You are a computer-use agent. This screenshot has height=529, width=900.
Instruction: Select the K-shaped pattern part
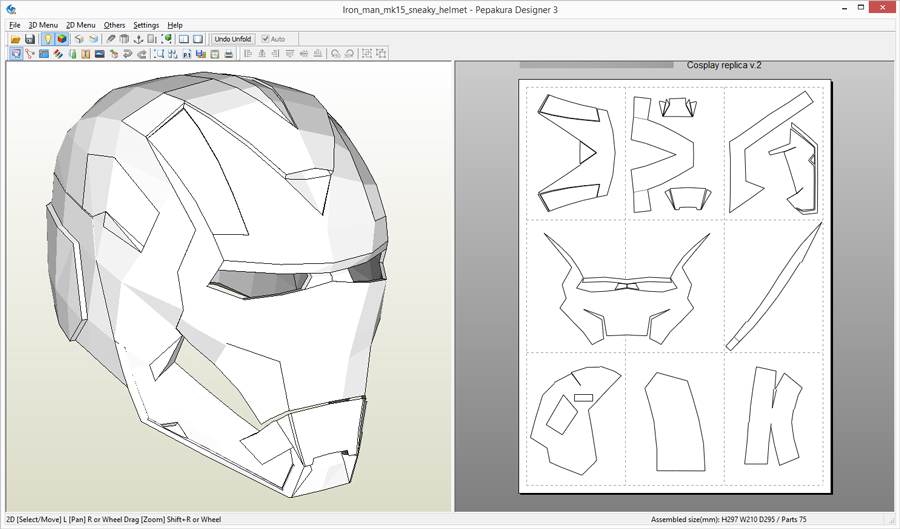tap(773, 416)
